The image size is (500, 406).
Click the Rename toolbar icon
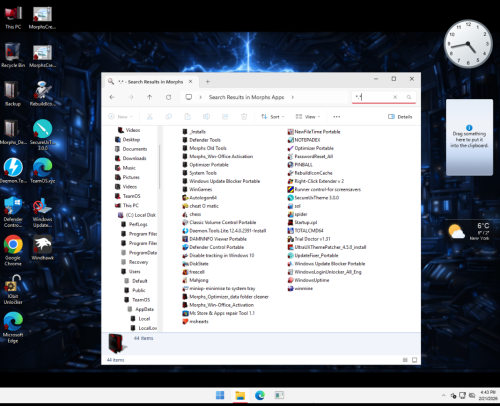click(206, 117)
